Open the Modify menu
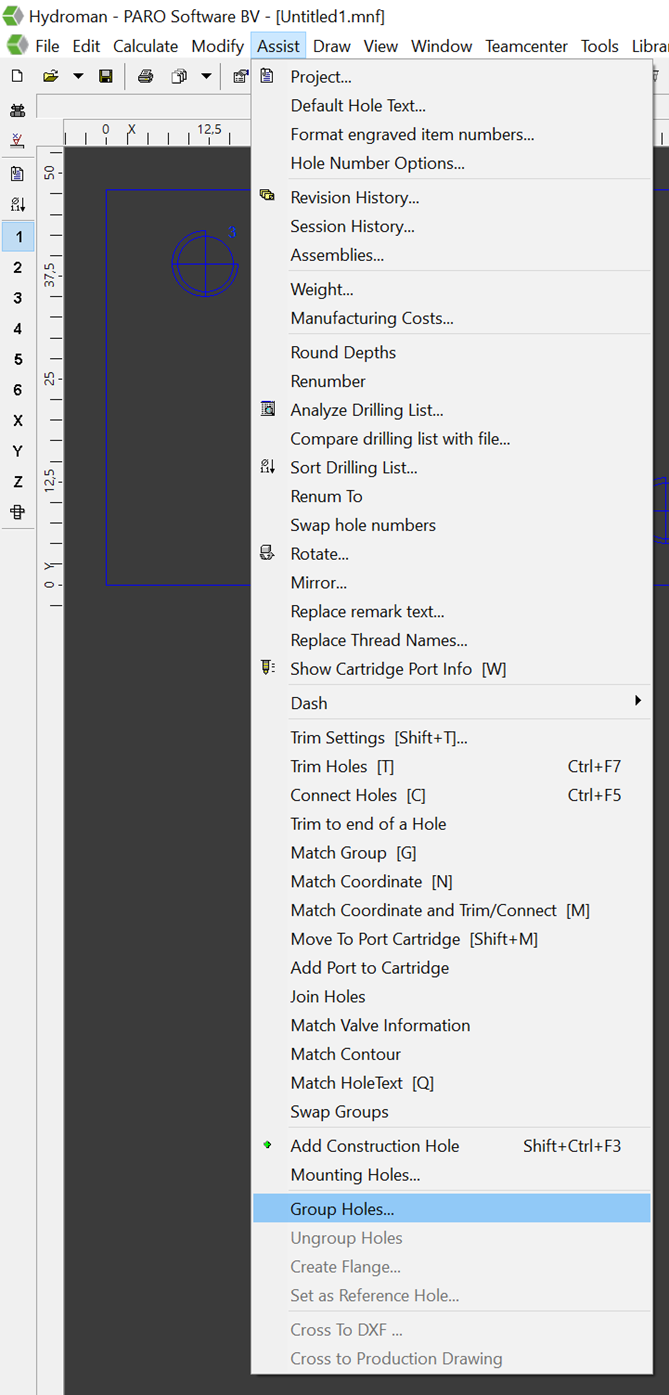This screenshot has width=669, height=1395. pos(217,46)
